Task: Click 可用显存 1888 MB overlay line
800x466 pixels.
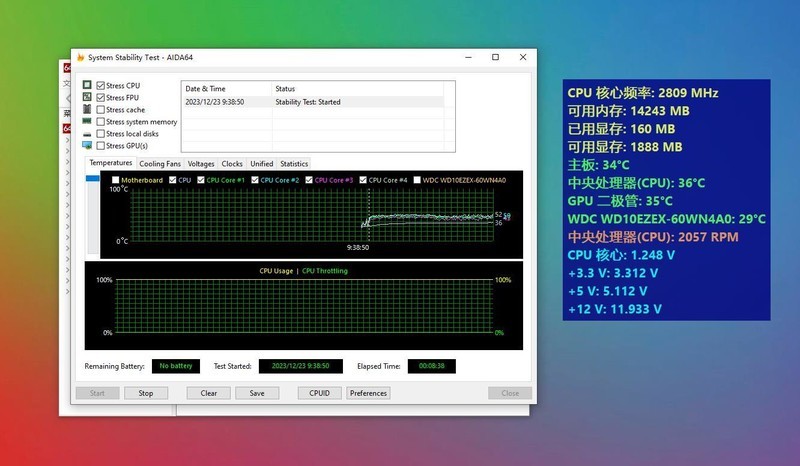Action: tap(625, 147)
